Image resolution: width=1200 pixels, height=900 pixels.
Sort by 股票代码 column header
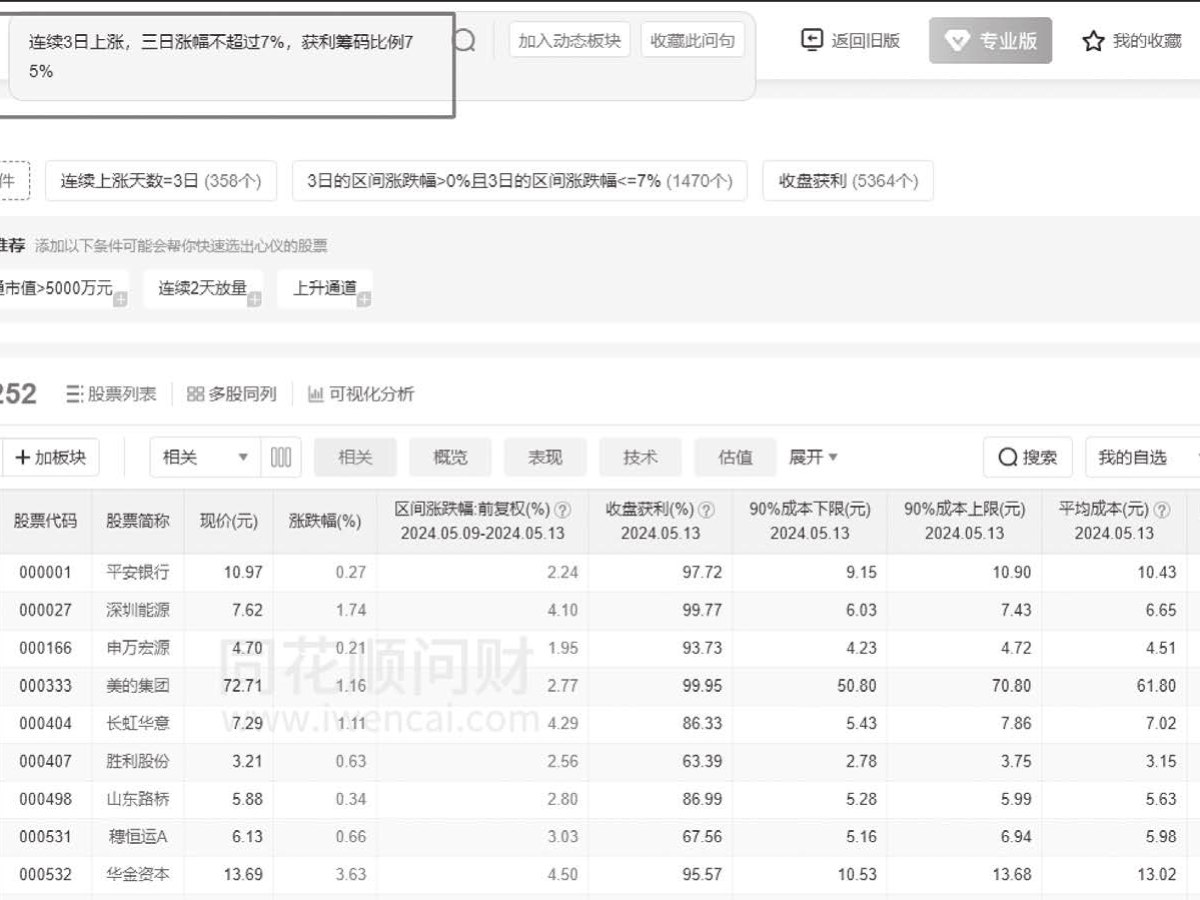coord(45,521)
